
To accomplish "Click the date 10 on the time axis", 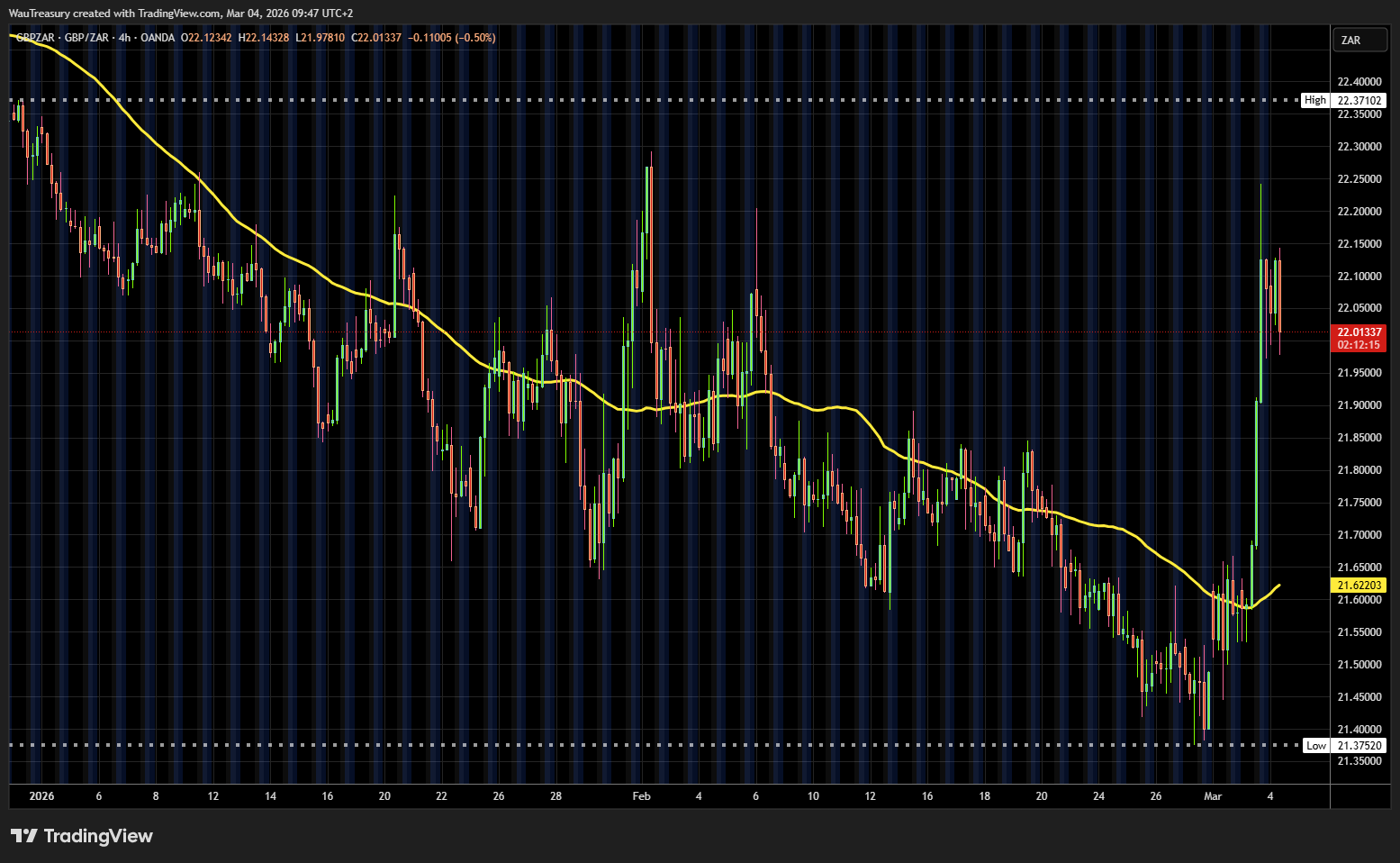I will (813, 796).
